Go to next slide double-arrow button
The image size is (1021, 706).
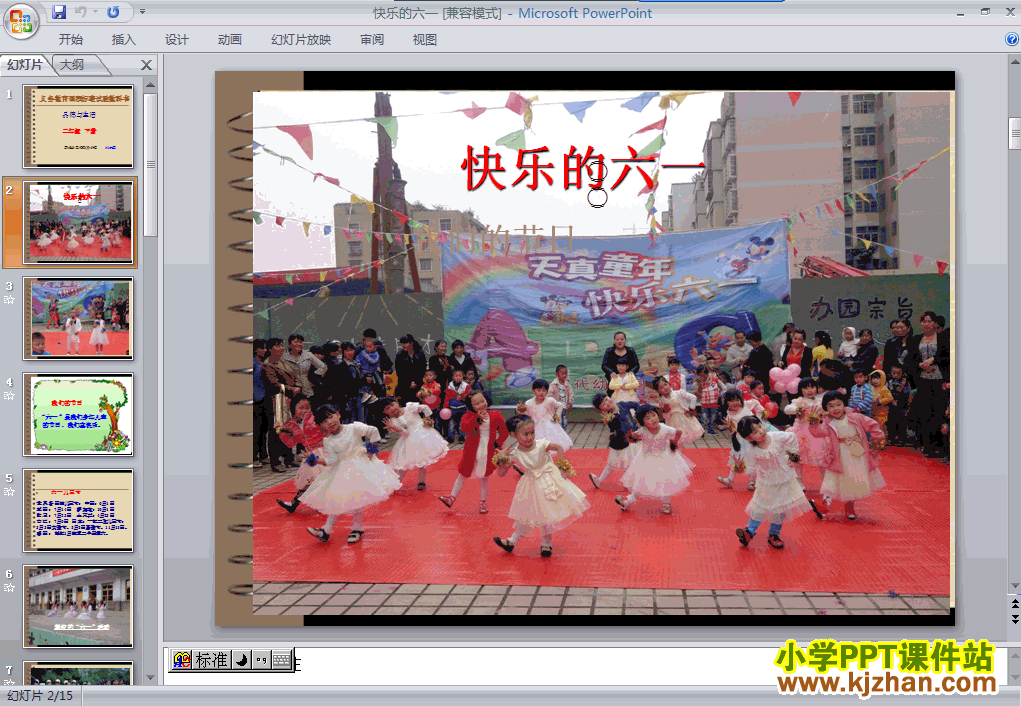1014,619
